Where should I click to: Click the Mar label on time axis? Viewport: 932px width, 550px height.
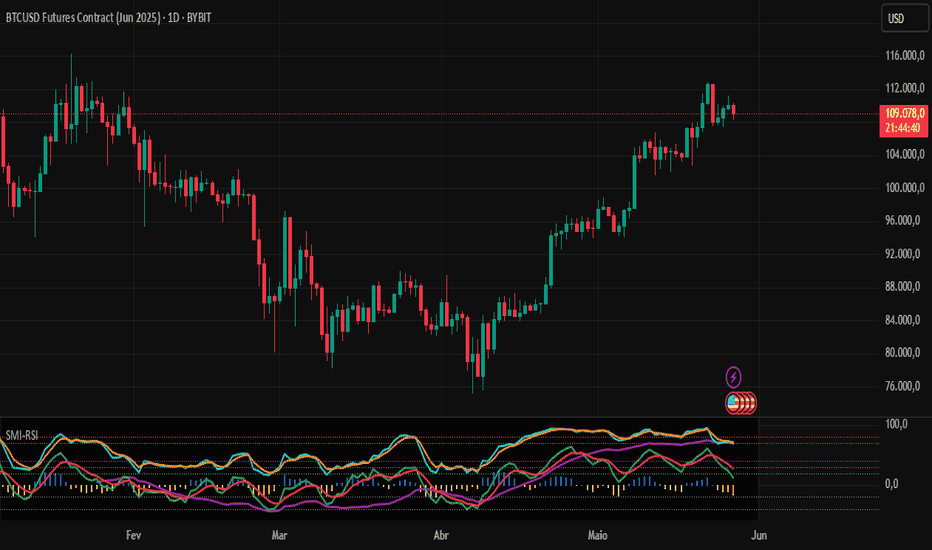pos(279,535)
